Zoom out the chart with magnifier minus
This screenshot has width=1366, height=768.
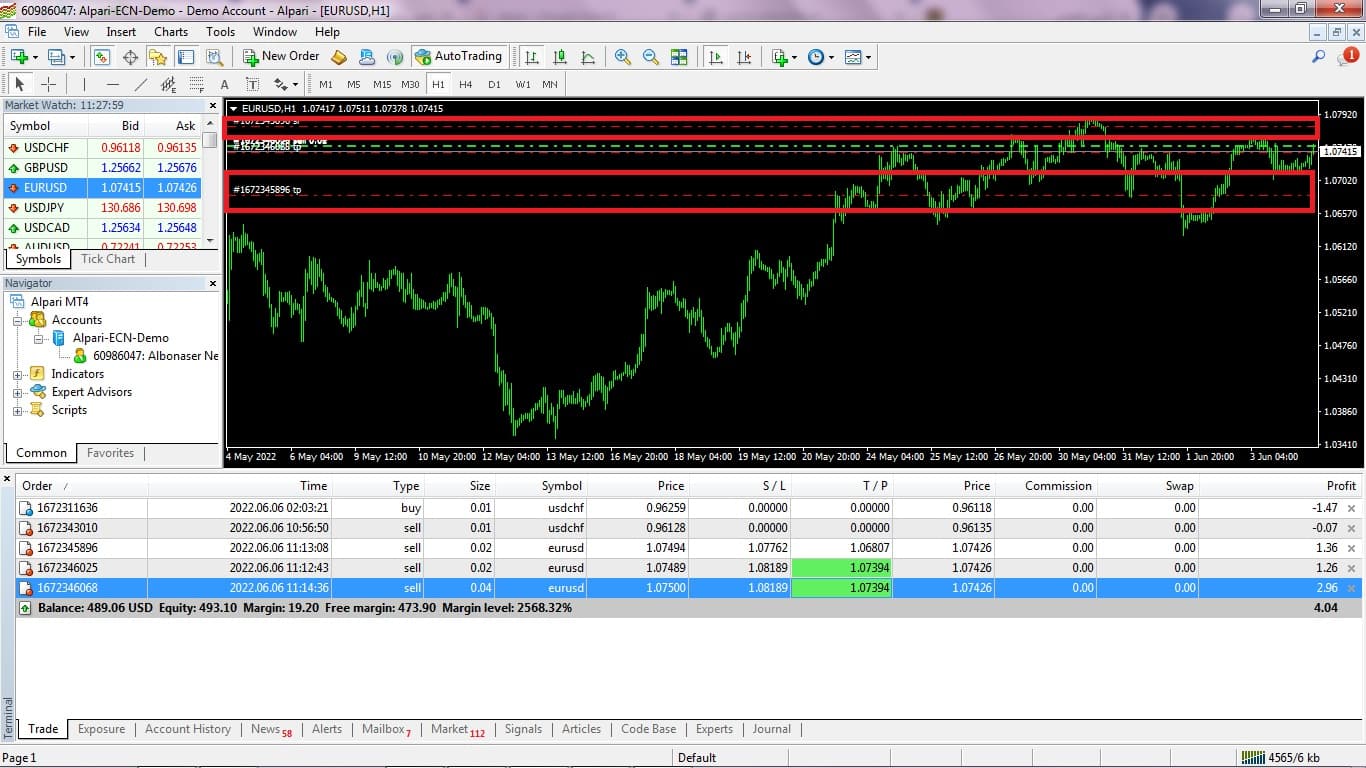[651, 57]
